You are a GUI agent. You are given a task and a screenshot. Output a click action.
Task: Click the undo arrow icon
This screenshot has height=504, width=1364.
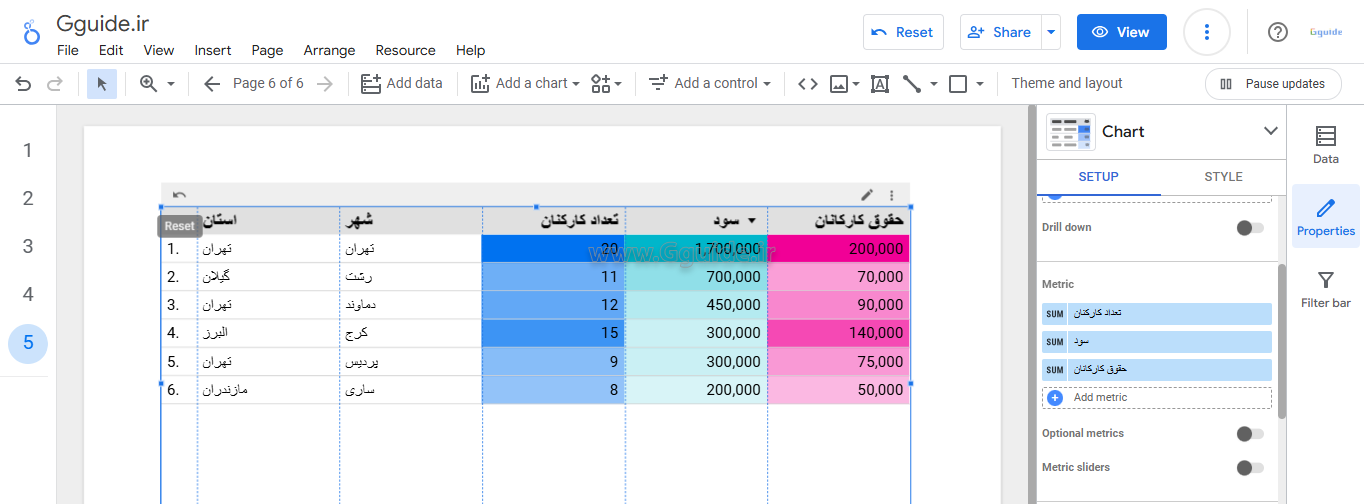point(23,84)
